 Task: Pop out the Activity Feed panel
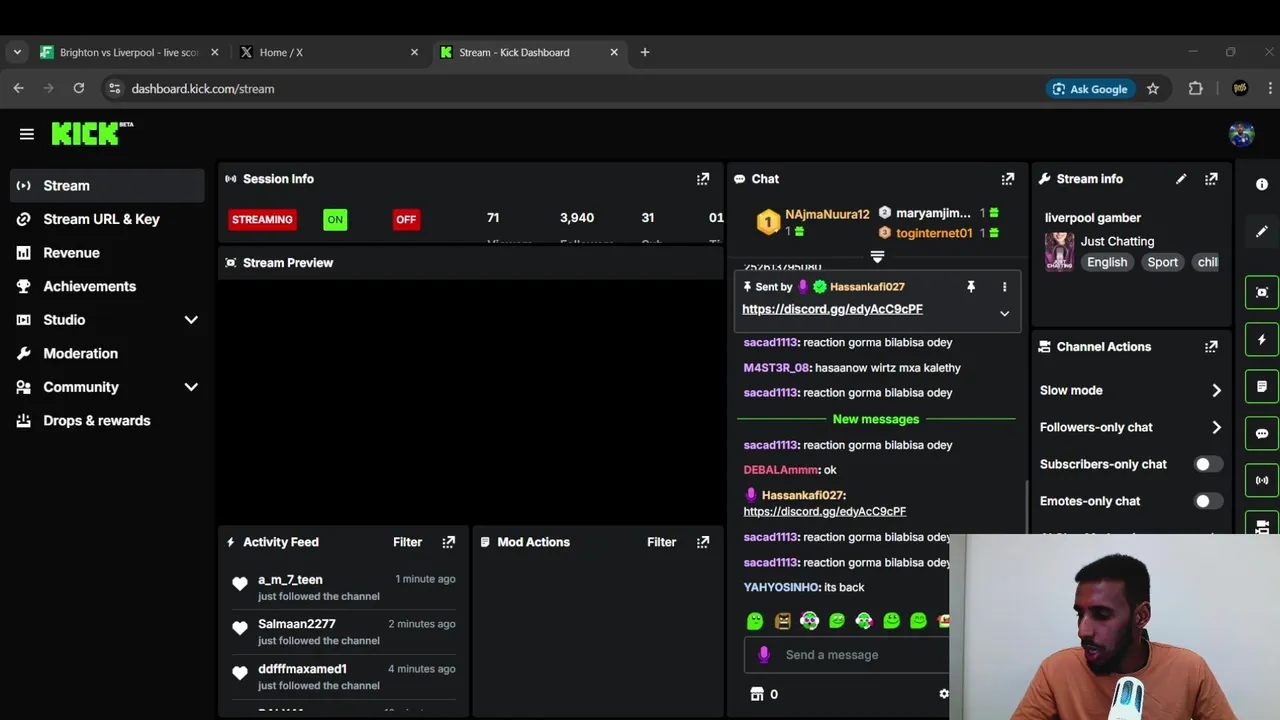(449, 542)
